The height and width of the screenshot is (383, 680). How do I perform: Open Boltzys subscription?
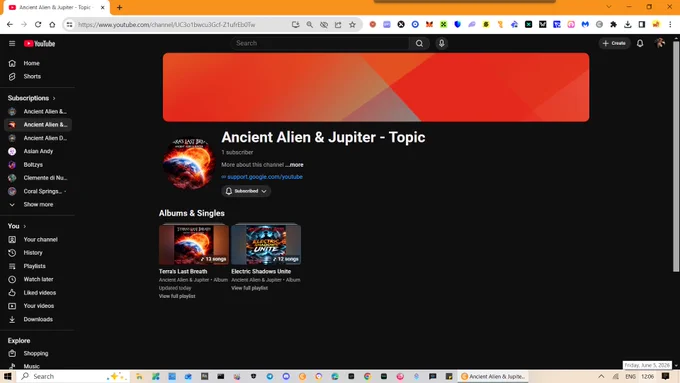37,165
